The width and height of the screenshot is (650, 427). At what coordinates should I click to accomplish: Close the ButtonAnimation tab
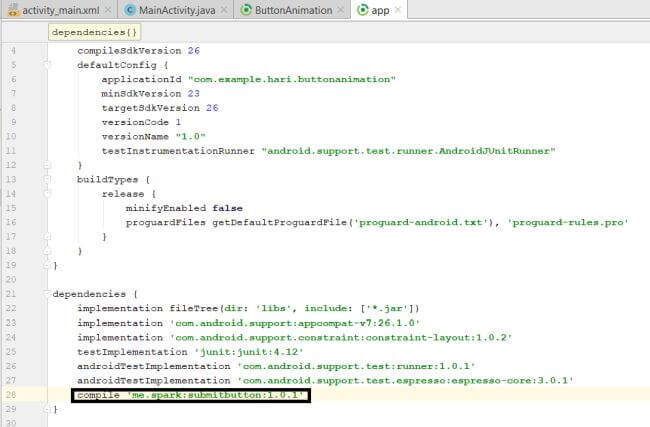click(x=340, y=10)
